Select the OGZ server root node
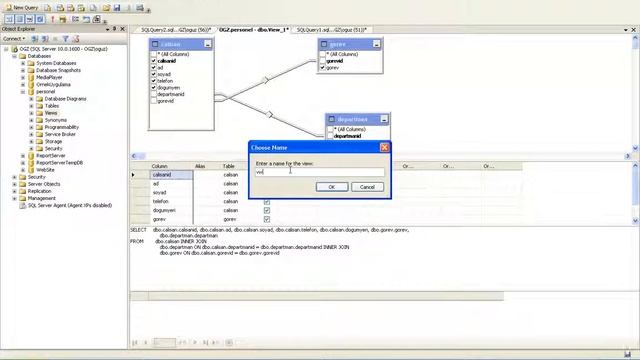This screenshot has height=360, width=640. [x=64, y=49]
